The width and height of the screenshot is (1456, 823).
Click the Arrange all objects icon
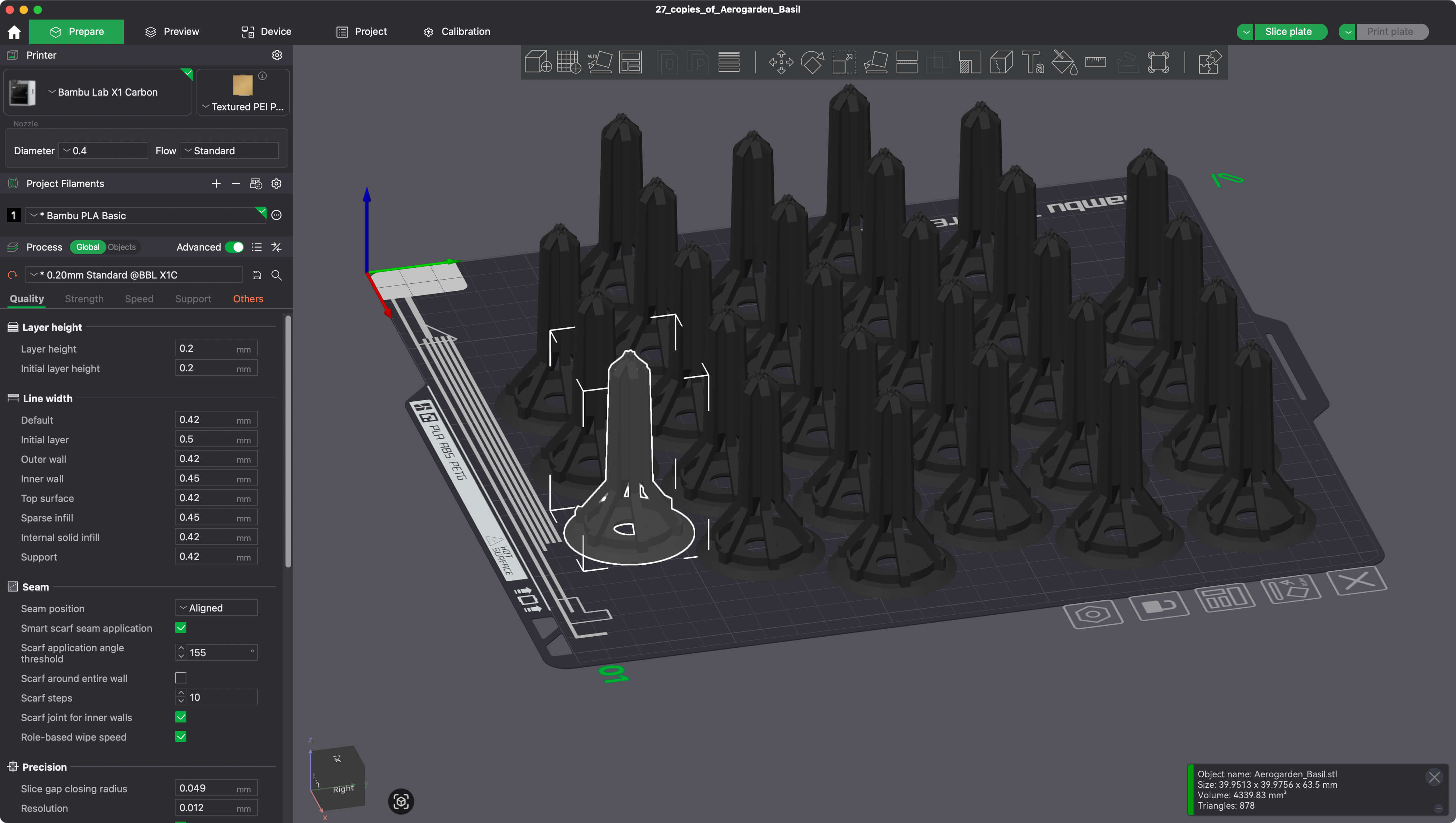[630, 62]
